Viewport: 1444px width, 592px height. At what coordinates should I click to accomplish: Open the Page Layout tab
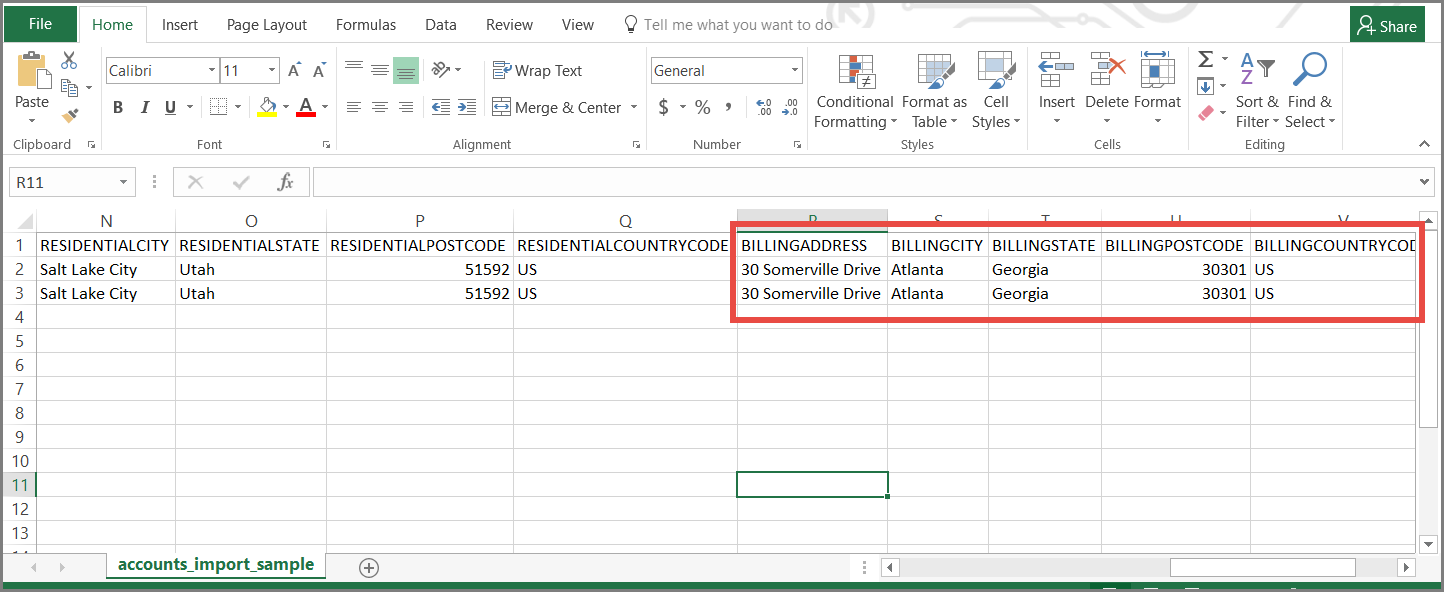(x=266, y=25)
